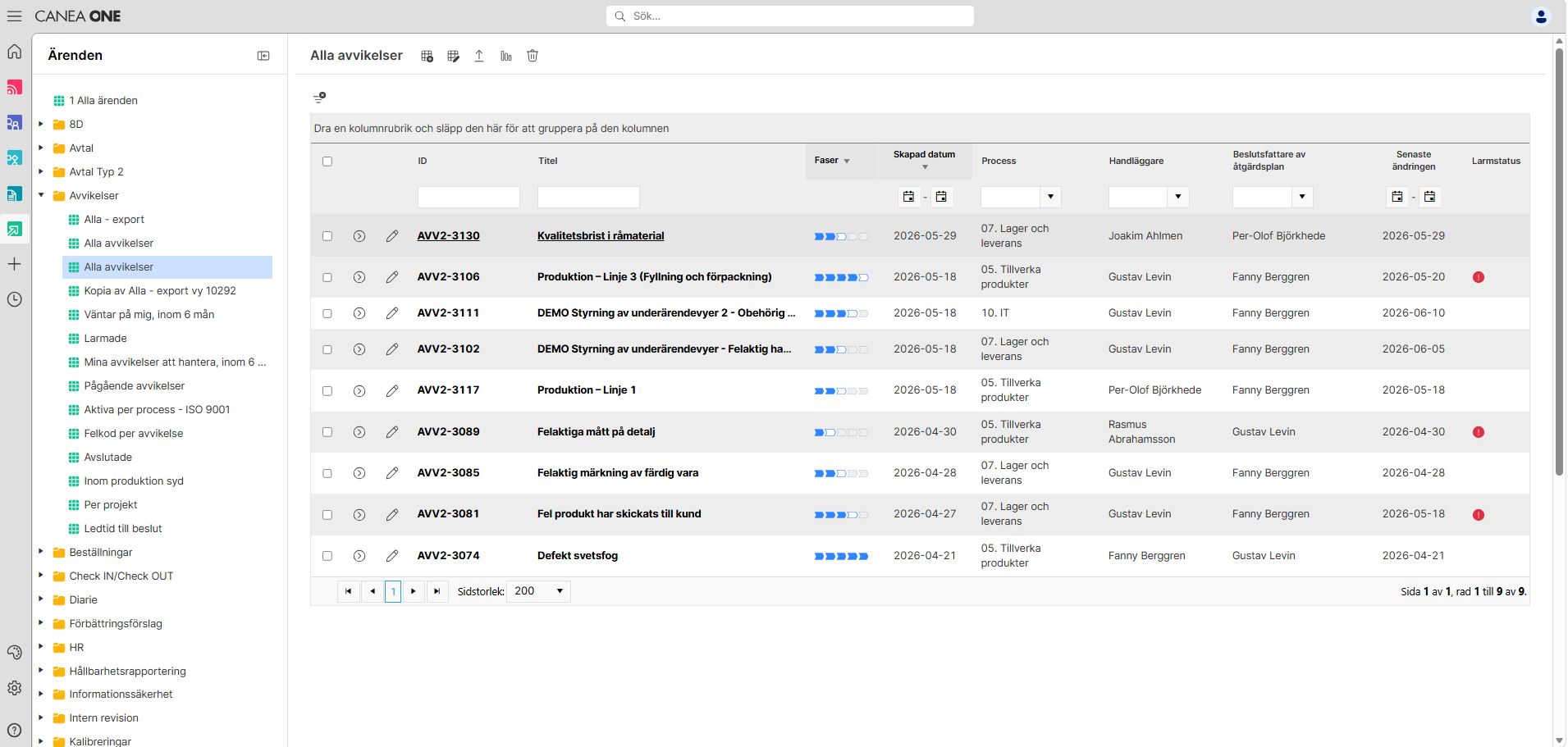Click the Sök search field

[x=790, y=16]
